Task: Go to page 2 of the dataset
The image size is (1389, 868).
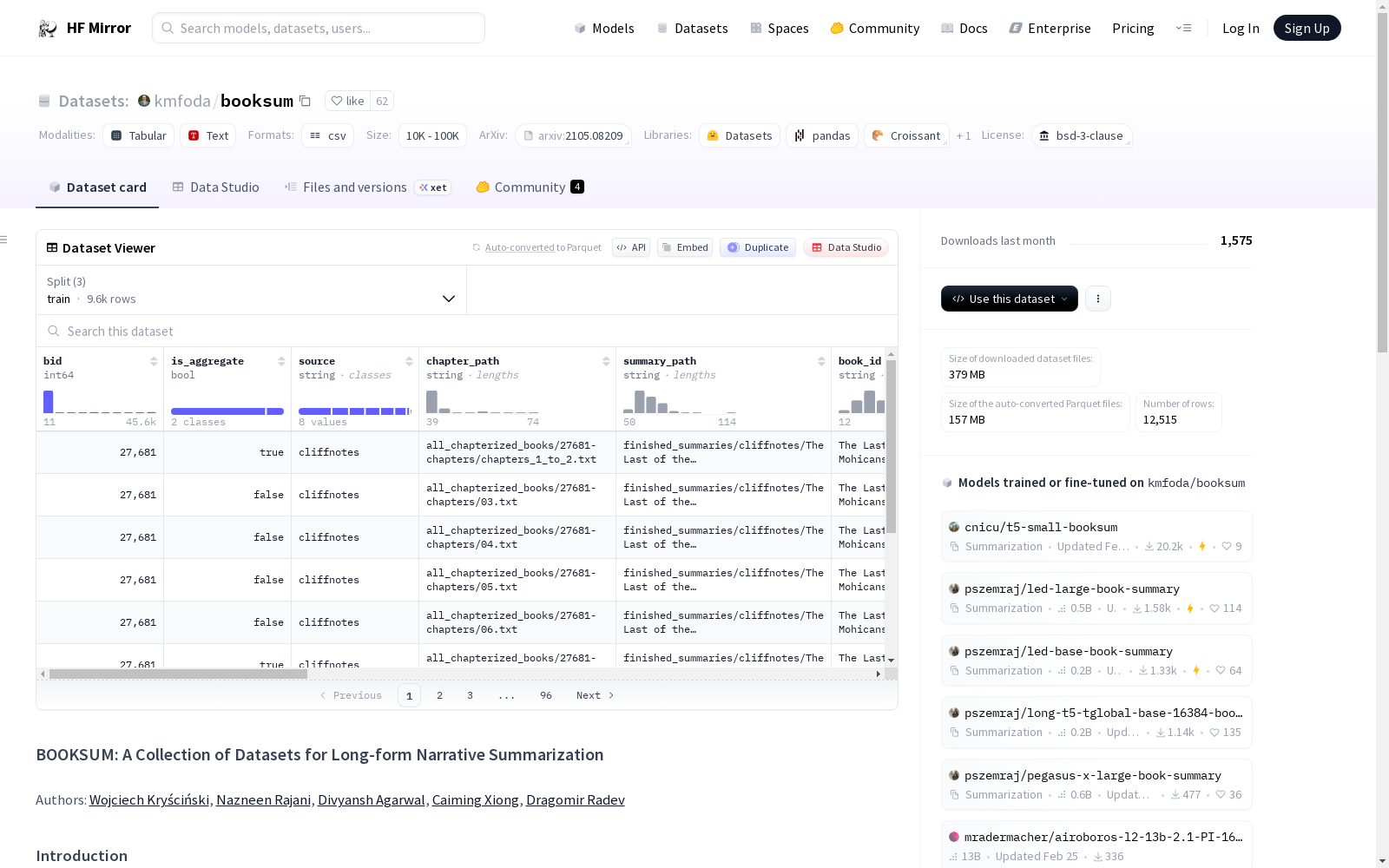Action: click(x=440, y=695)
